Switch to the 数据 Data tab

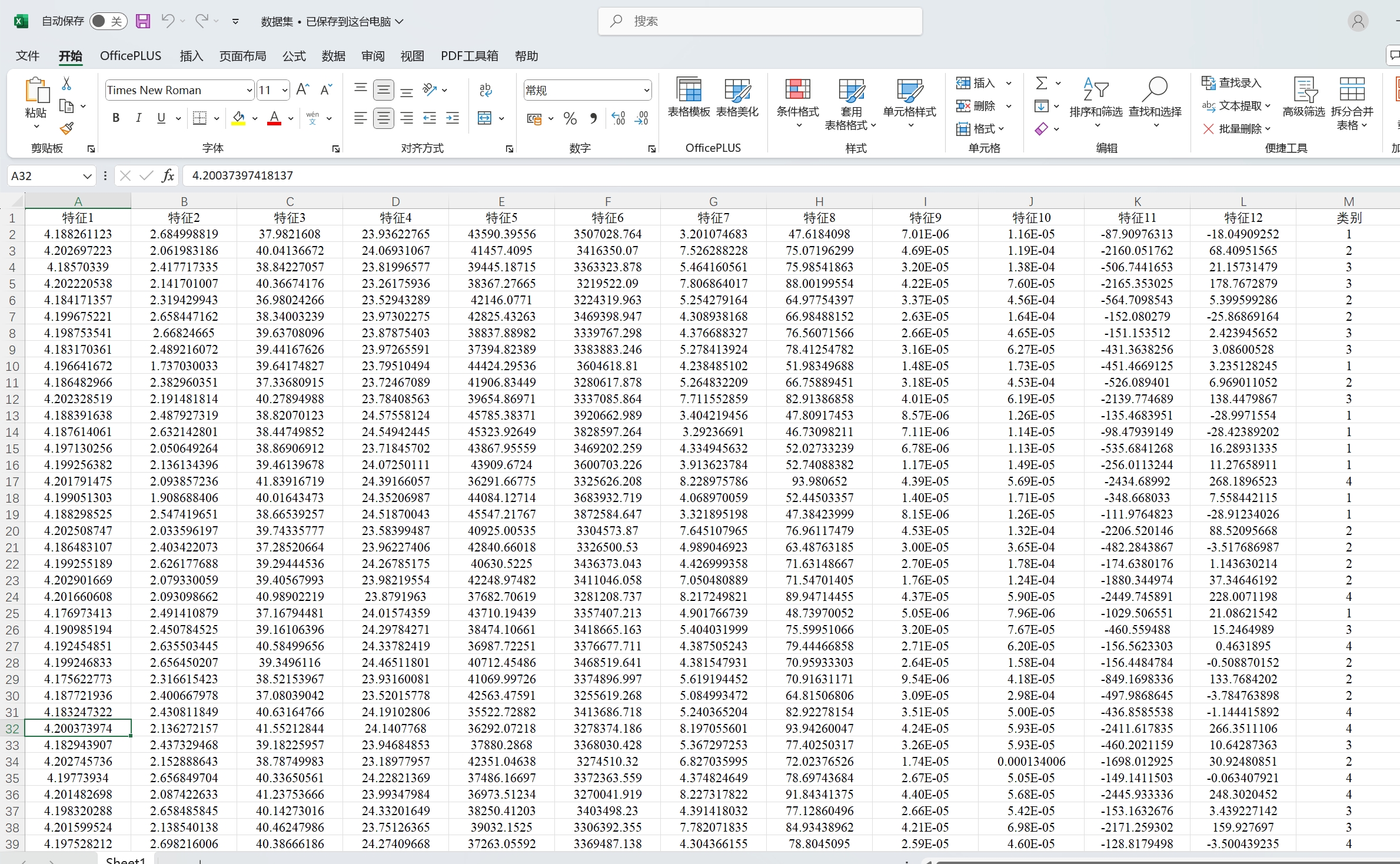334,56
